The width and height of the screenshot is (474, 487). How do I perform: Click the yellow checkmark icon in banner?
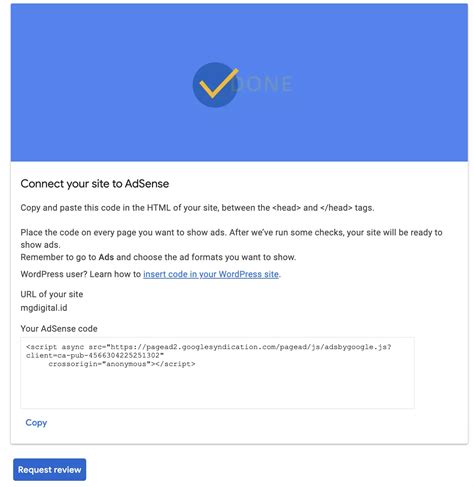(217, 85)
